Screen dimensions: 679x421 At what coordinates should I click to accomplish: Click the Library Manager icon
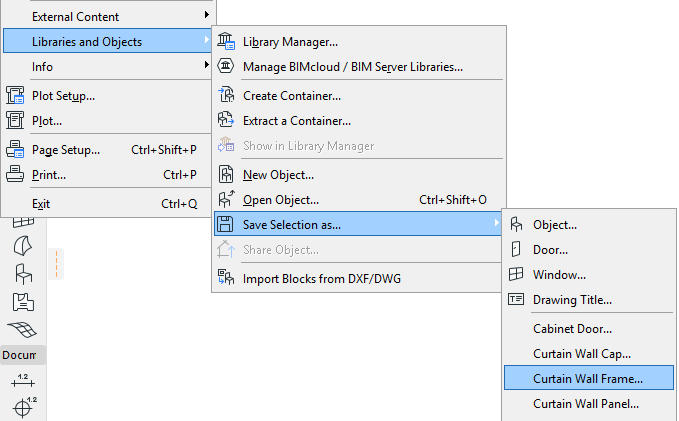[x=225, y=42]
